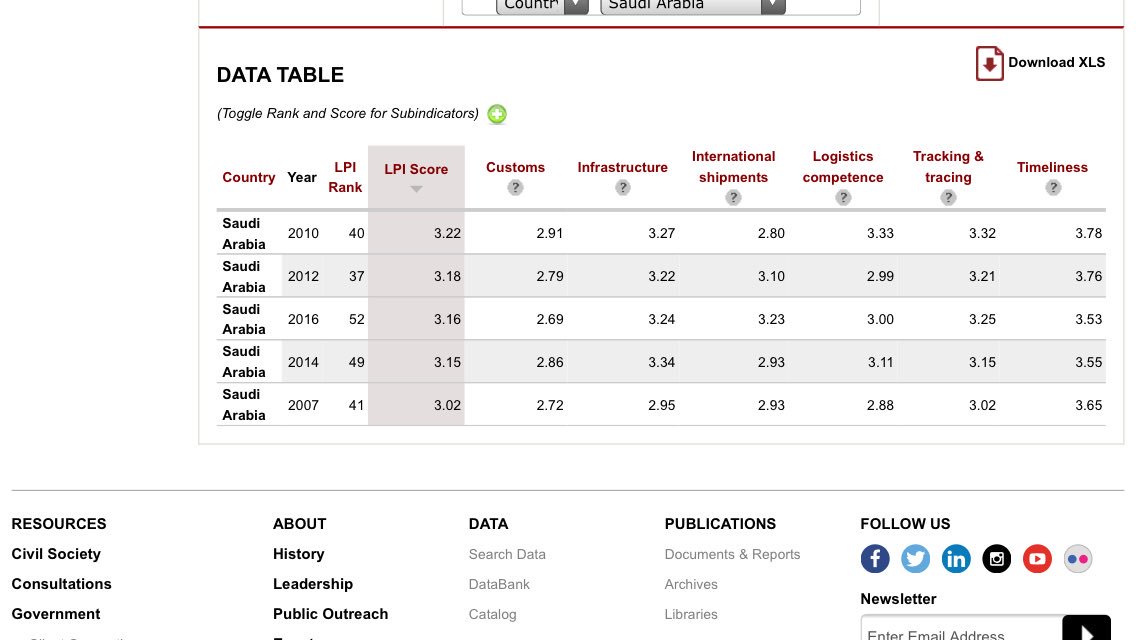Open help icon under Logistics competence

843,197
